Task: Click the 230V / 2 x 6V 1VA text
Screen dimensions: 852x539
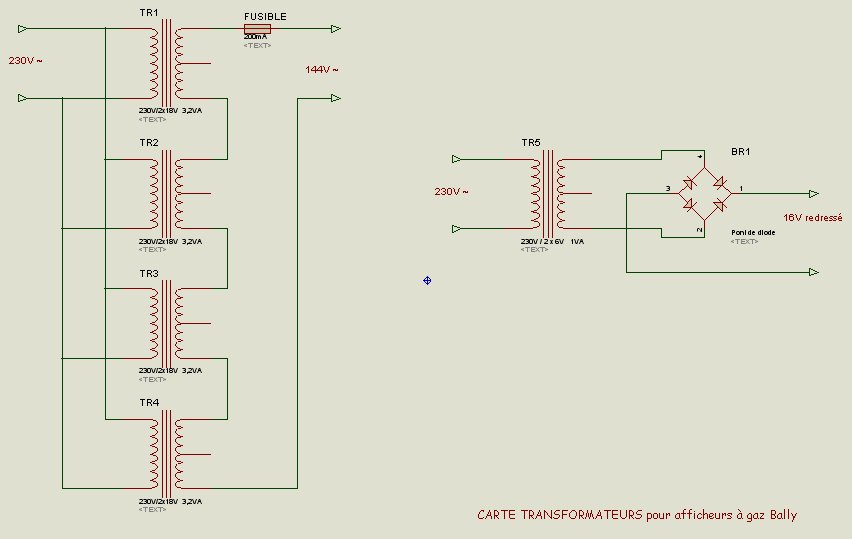Action: [x=552, y=241]
